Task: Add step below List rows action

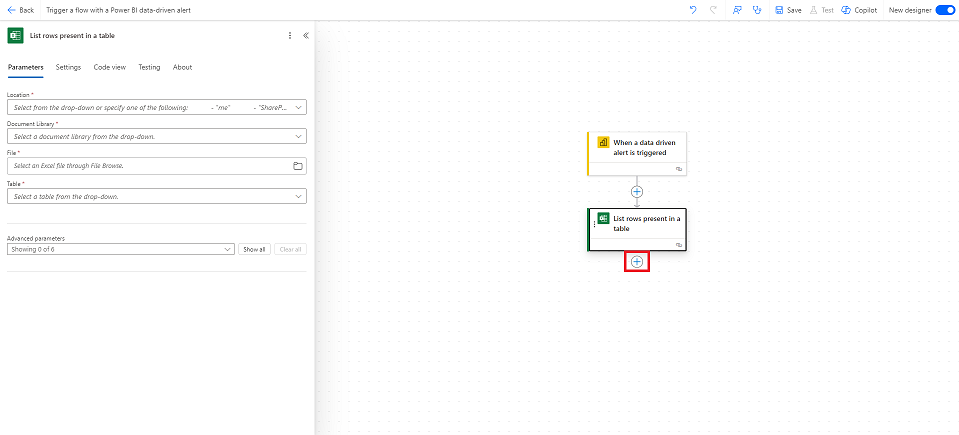Action: (637, 261)
